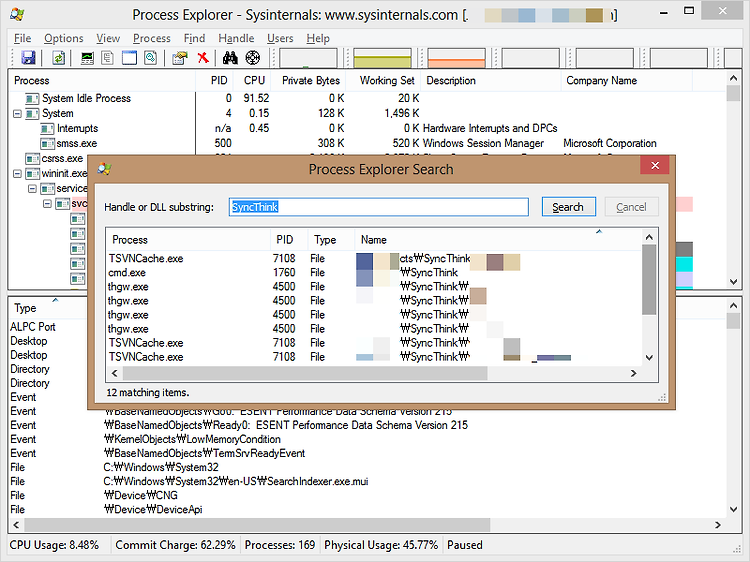Click the csrss.exe process icon

tap(32, 158)
